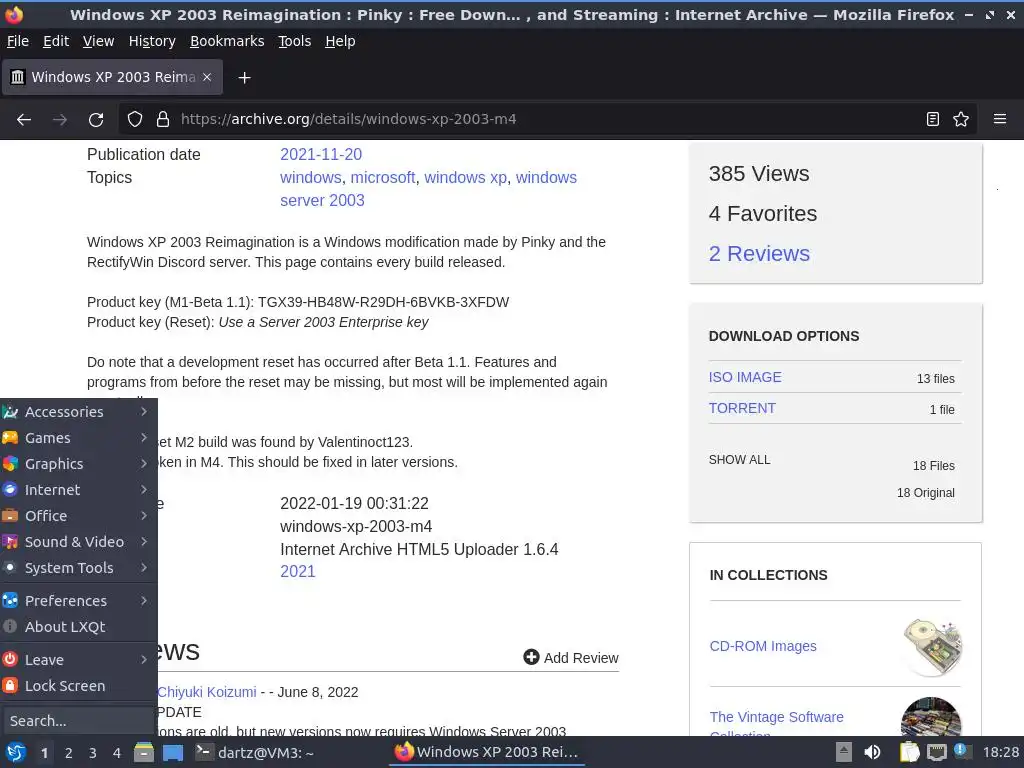Toggle Reader View icon in address bar

933,120
